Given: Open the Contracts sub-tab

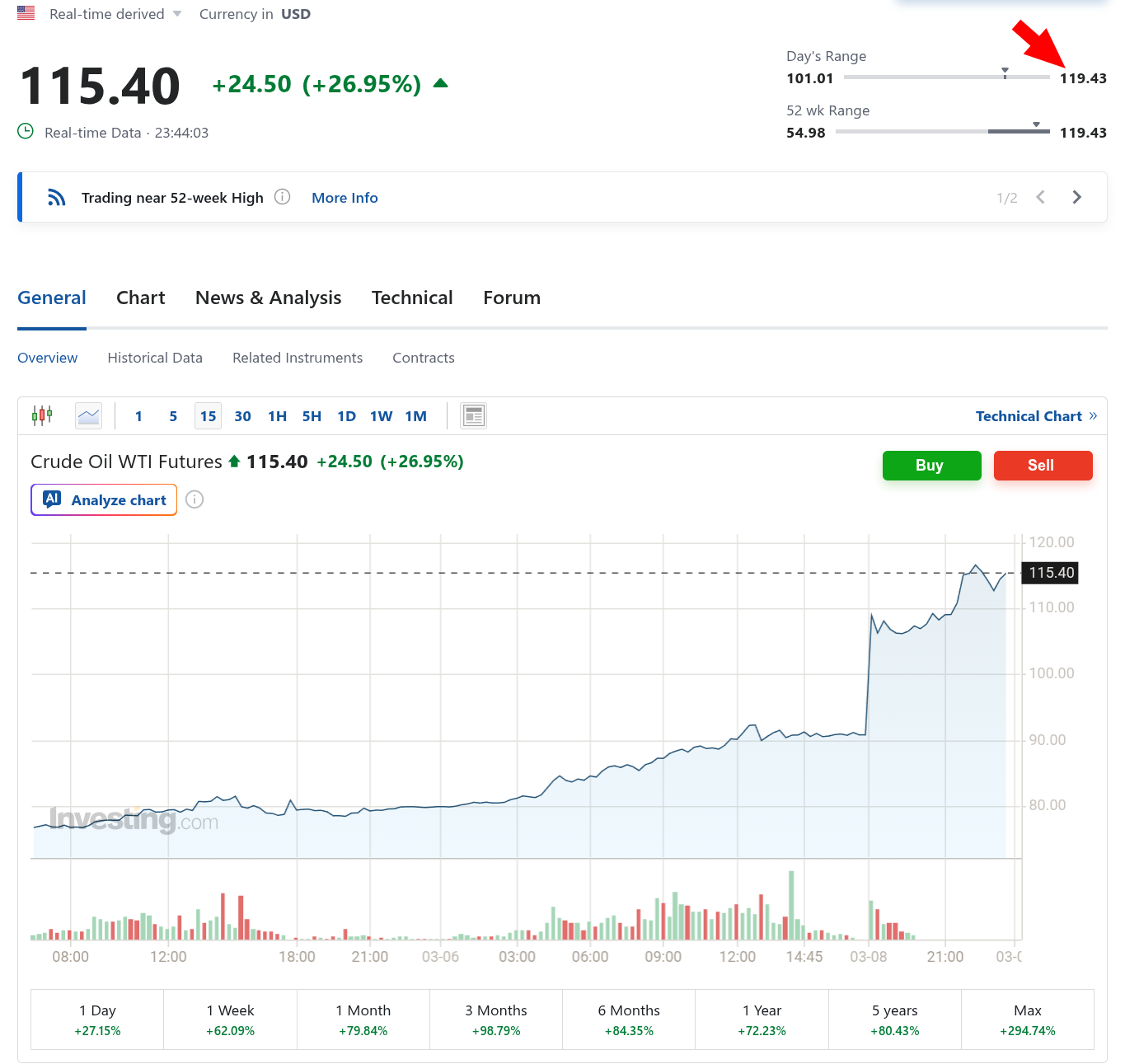Looking at the screenshot, I should pyautogui.click(x=424, y=358).
